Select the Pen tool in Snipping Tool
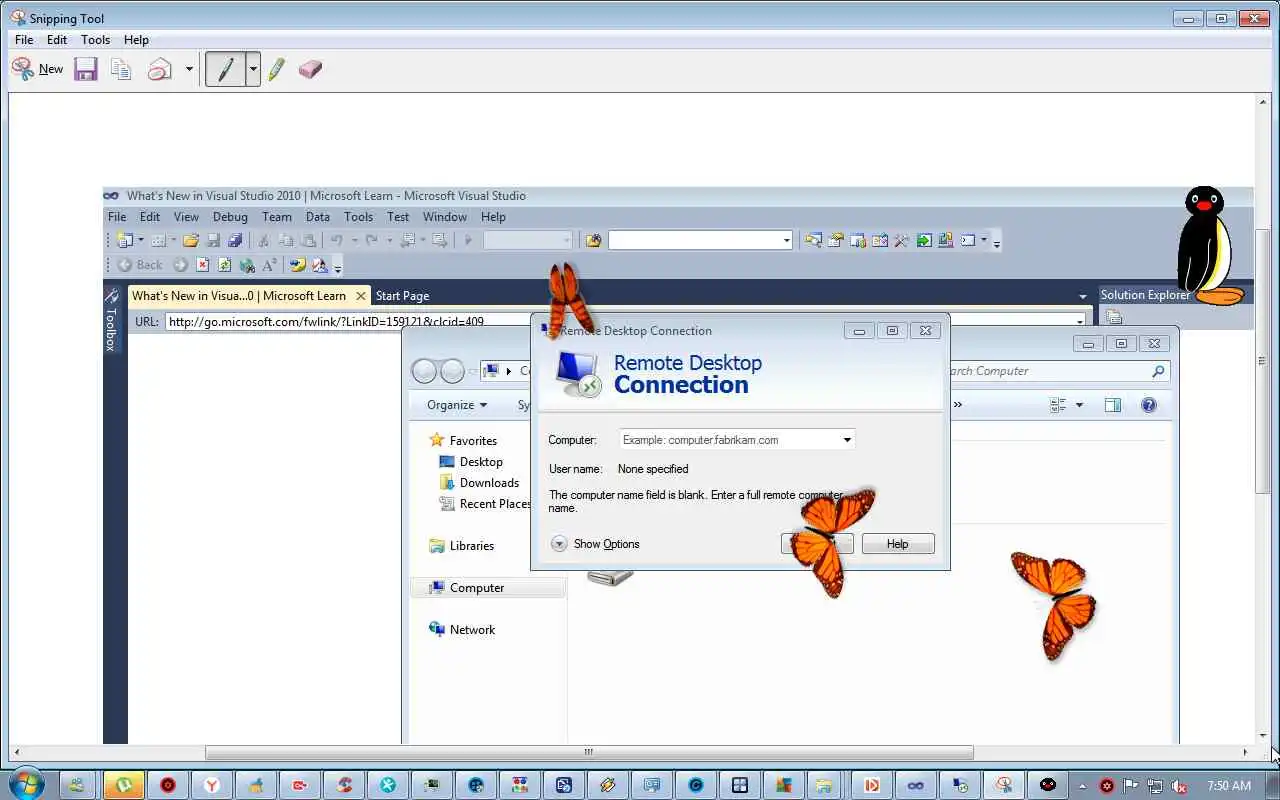The image size is (1280, 800). point(226,69)
